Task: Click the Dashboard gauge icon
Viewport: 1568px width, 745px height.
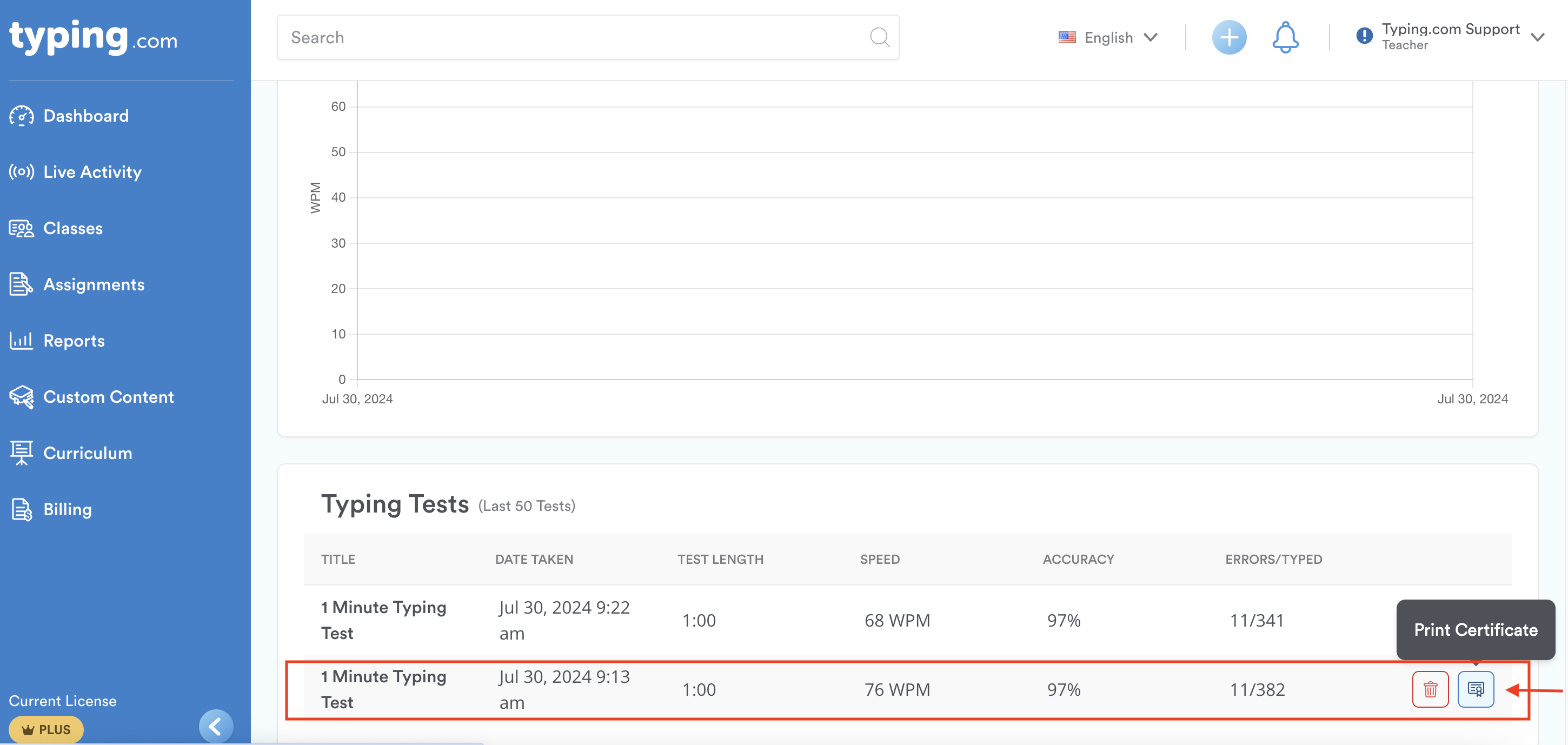Action: point(21,116)
